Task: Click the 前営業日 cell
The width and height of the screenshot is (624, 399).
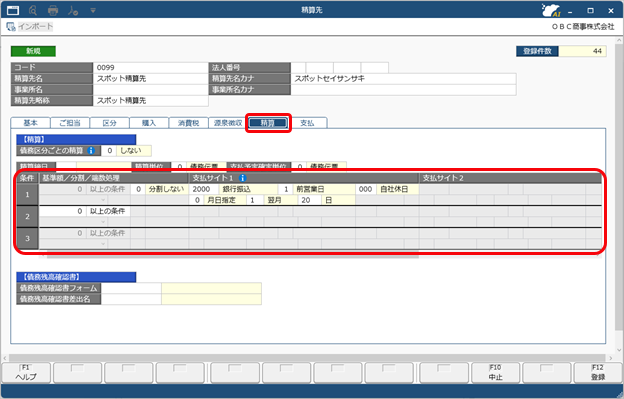Action: pos(324,189)
